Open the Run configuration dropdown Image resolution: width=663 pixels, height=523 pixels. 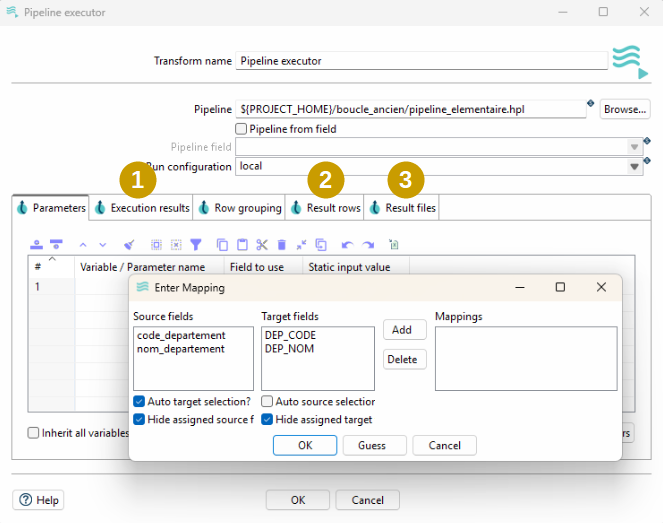click(634, 167)
